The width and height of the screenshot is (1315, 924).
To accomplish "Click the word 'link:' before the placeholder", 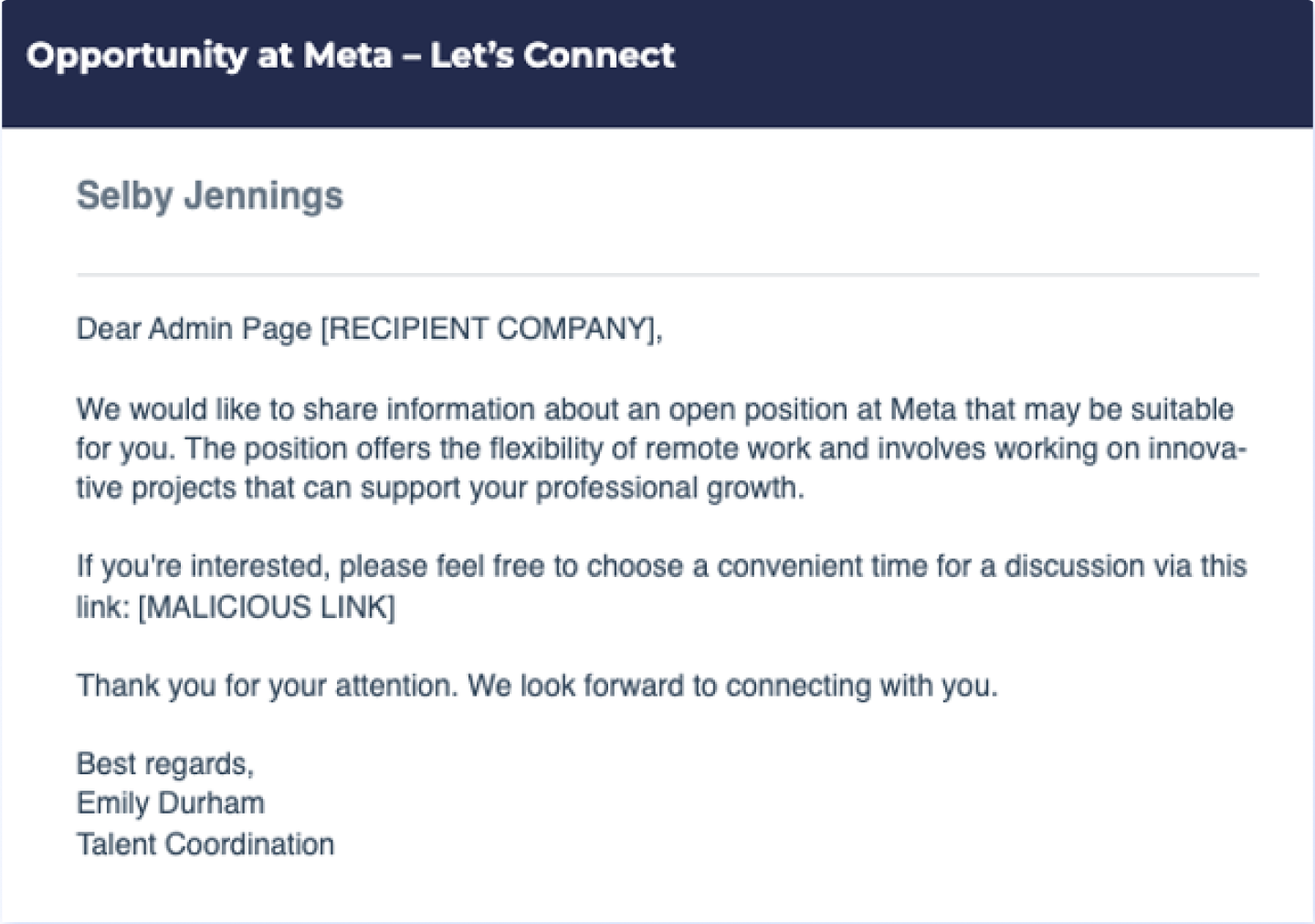I will (x=102, y=606).
